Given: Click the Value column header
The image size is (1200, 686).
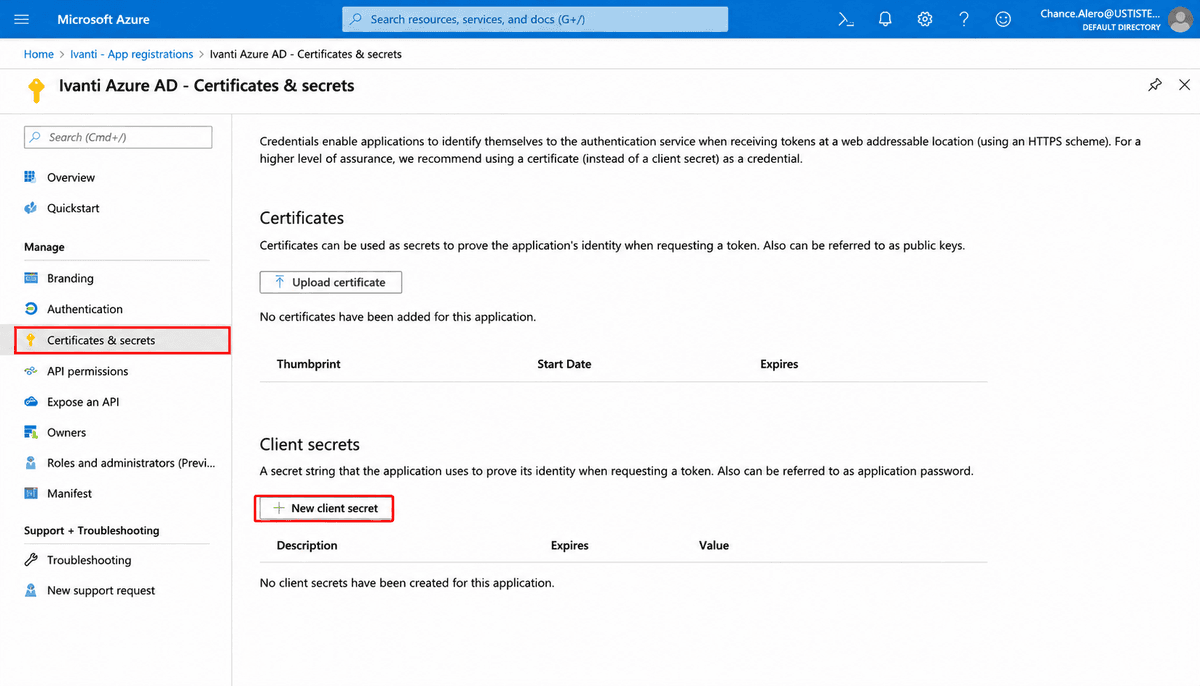Looking at the screenshot, I should pyautogui.click(x=714, y=545).
